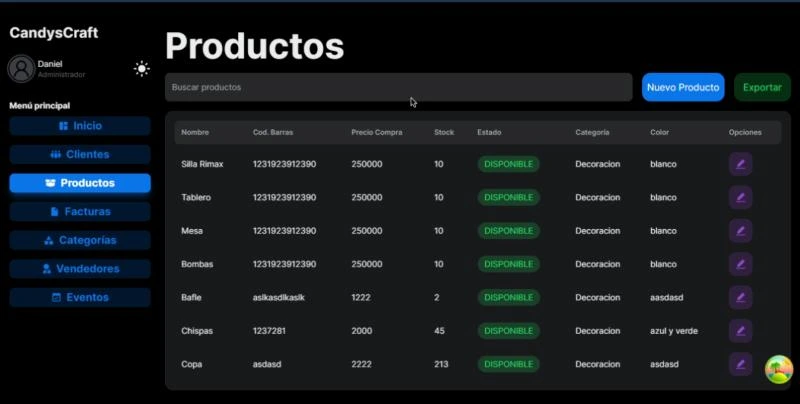Click the edit pencil icon for Silla Rimax
Viewport: 800px width, 404px height.
[740, 164]
